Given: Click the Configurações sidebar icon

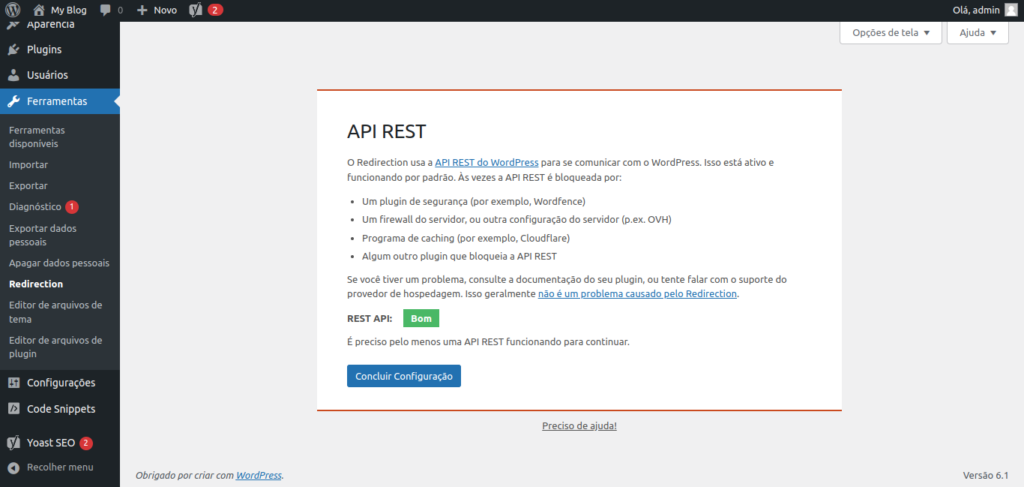Looking at the screenshot, I should click(x=13, y=382).
